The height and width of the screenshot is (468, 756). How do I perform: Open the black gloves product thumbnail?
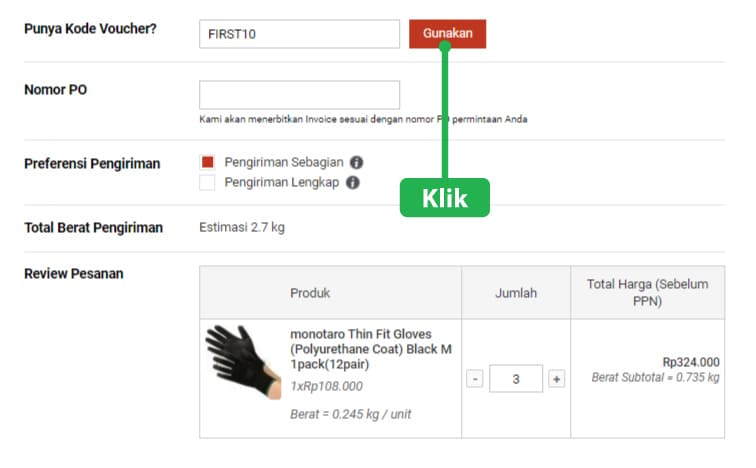coord(243,362)
